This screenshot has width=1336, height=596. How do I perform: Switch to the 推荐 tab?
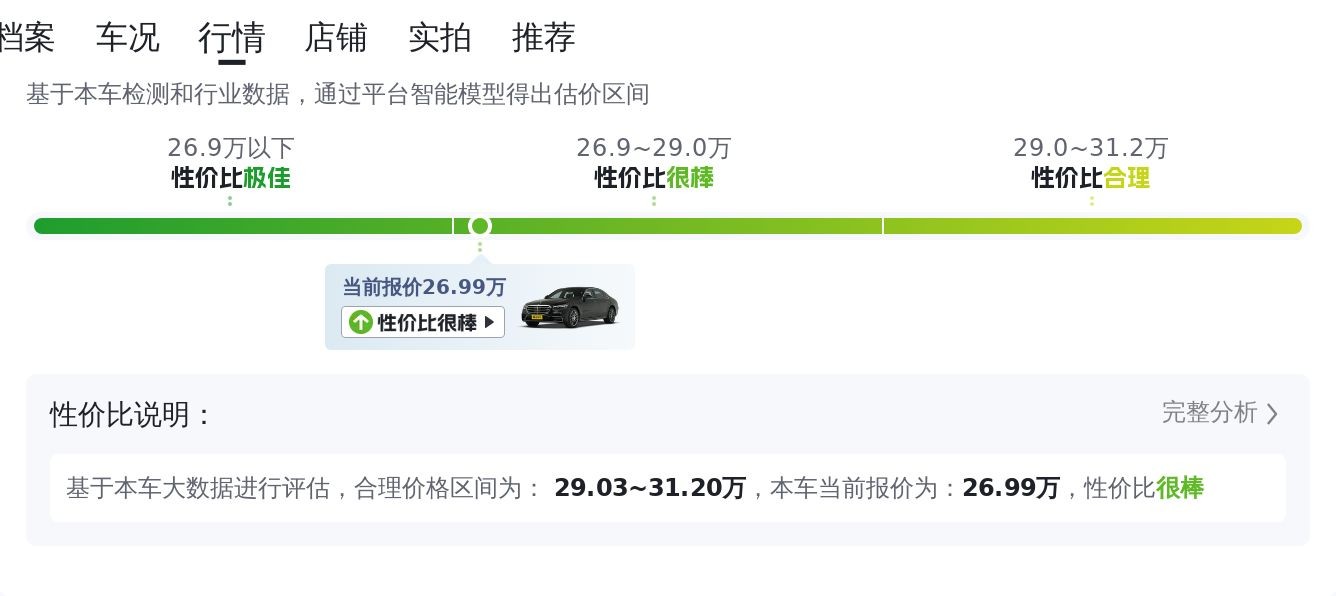pyautogui.click(x=544, y=38)
